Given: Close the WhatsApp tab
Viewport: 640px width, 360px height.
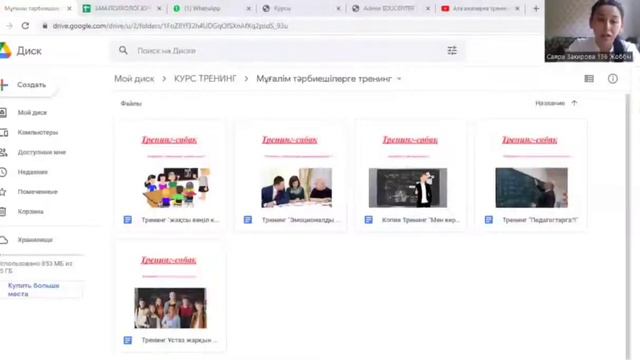Looking at the screenshot, I should (249, 9).
